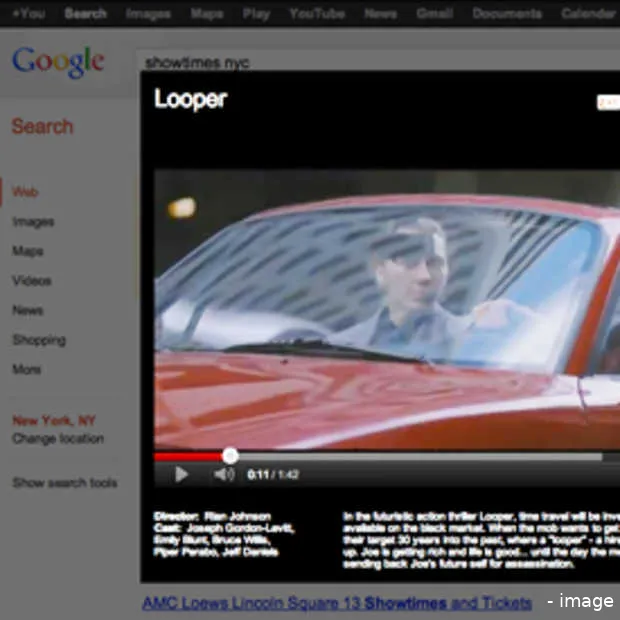Seek on the grey part of the video progress bar
The image size is (620, 620).
420,457
